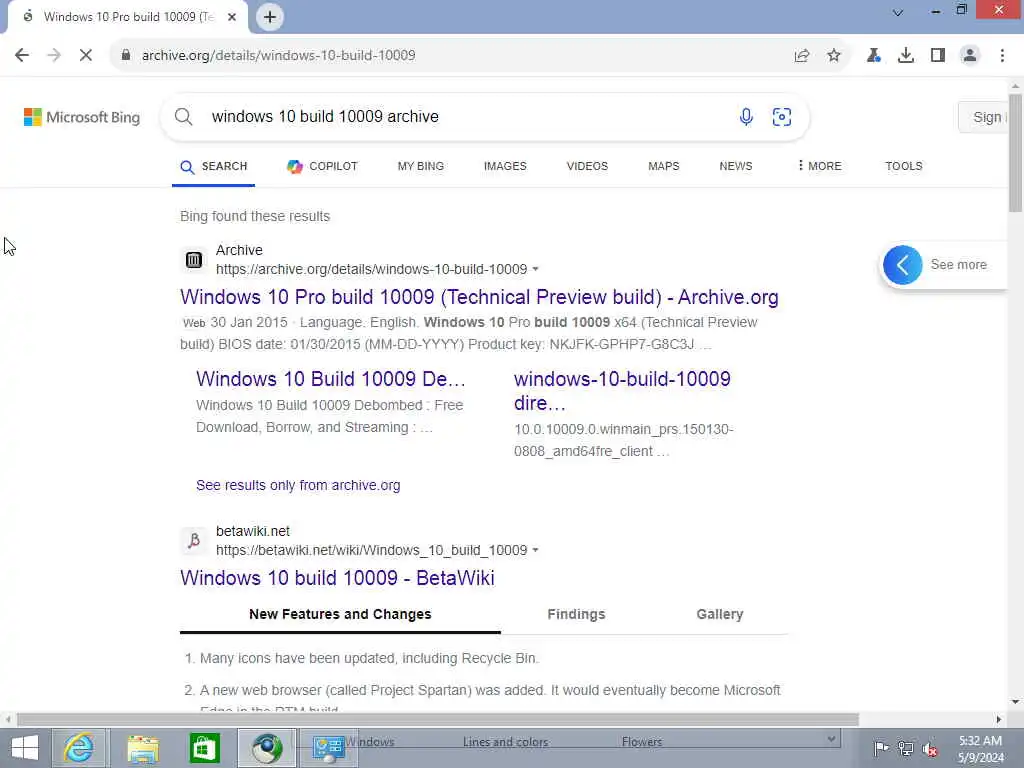The width and height of the screenshot is (1024, 768).
Task: Click the Microsoft Bing logo
Action: 82,118
